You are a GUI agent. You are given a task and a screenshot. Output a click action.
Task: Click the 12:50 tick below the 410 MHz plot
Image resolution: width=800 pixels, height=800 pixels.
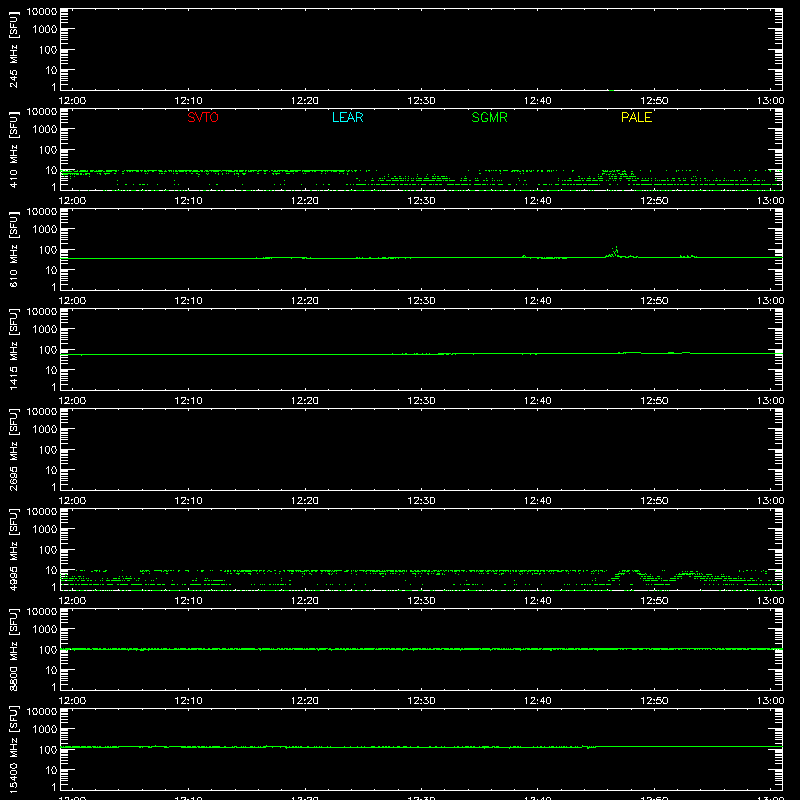pyautogui.click(x=654, y=201)
